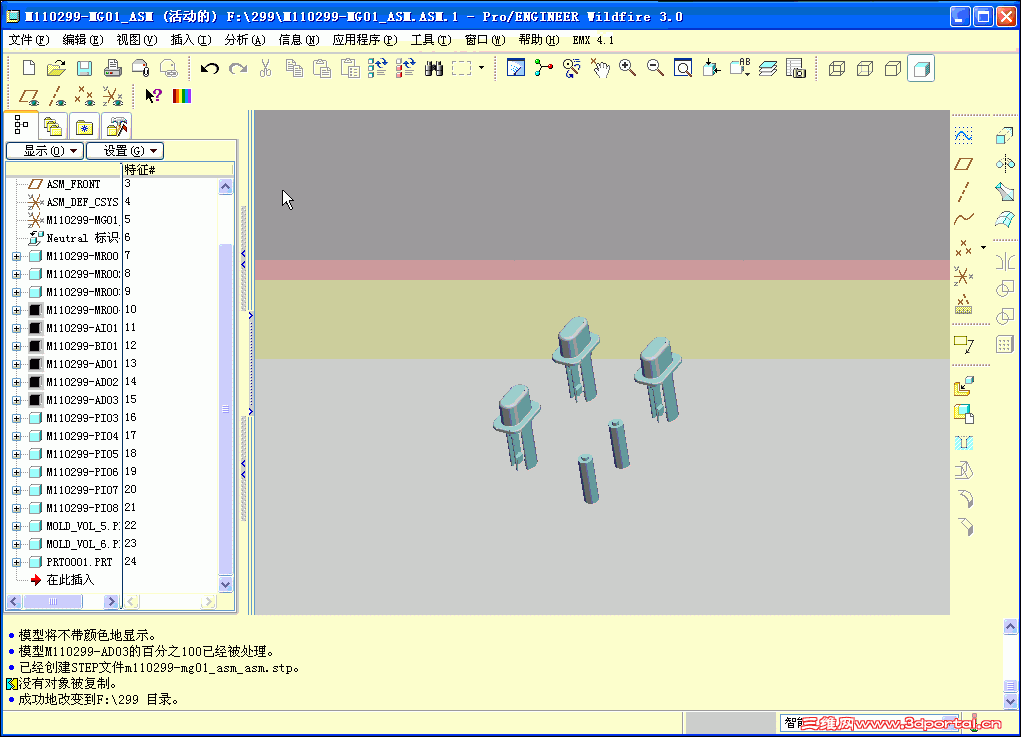
Task: Expand the M110299-PI03 tree node
Action: [x=16, y=418]
